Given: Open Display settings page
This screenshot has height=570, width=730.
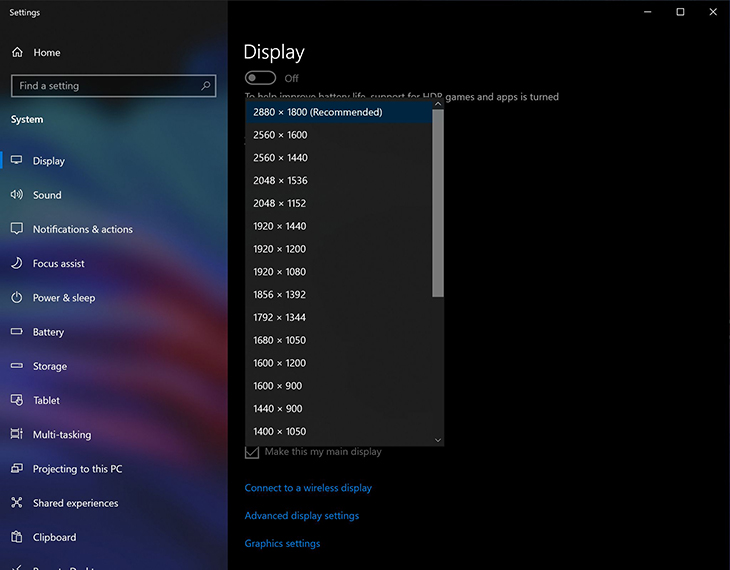Looking at the screenshot, I should coord(114,161).
